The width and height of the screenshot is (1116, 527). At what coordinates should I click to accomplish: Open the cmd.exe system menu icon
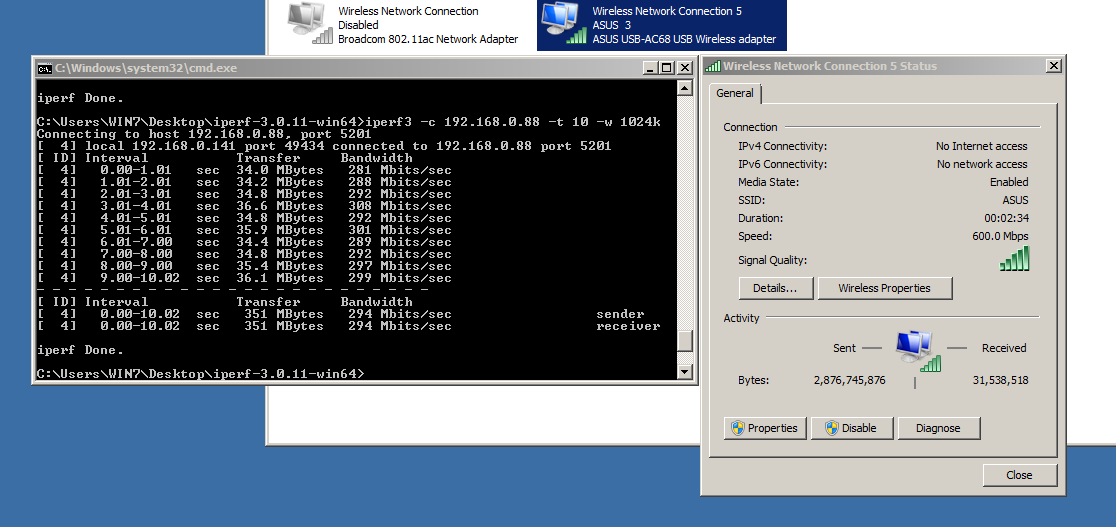pyautogui.click(x=44, y=68)
